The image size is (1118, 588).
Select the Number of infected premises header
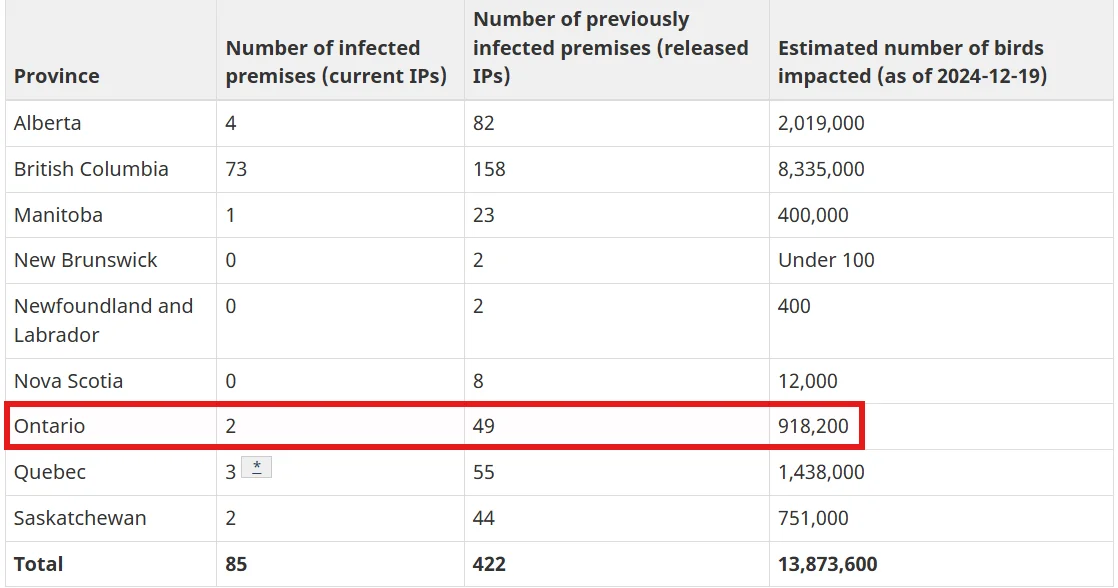336,62
